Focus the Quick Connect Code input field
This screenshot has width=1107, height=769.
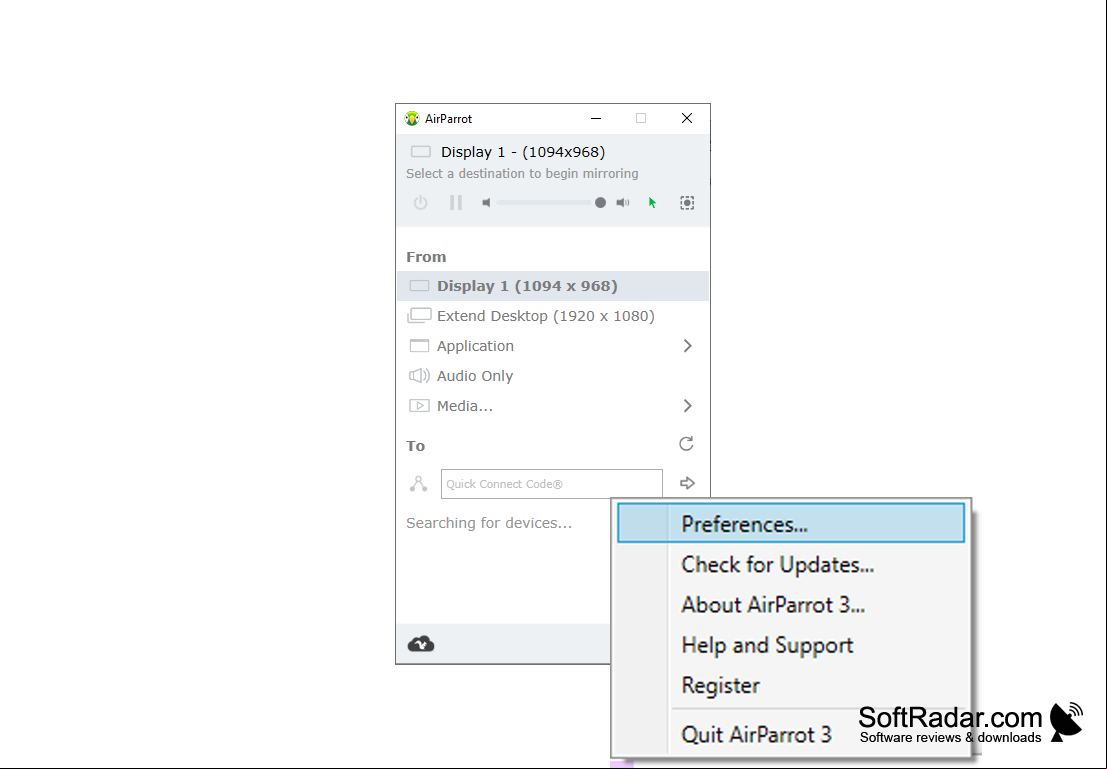(x=551, y=484)
